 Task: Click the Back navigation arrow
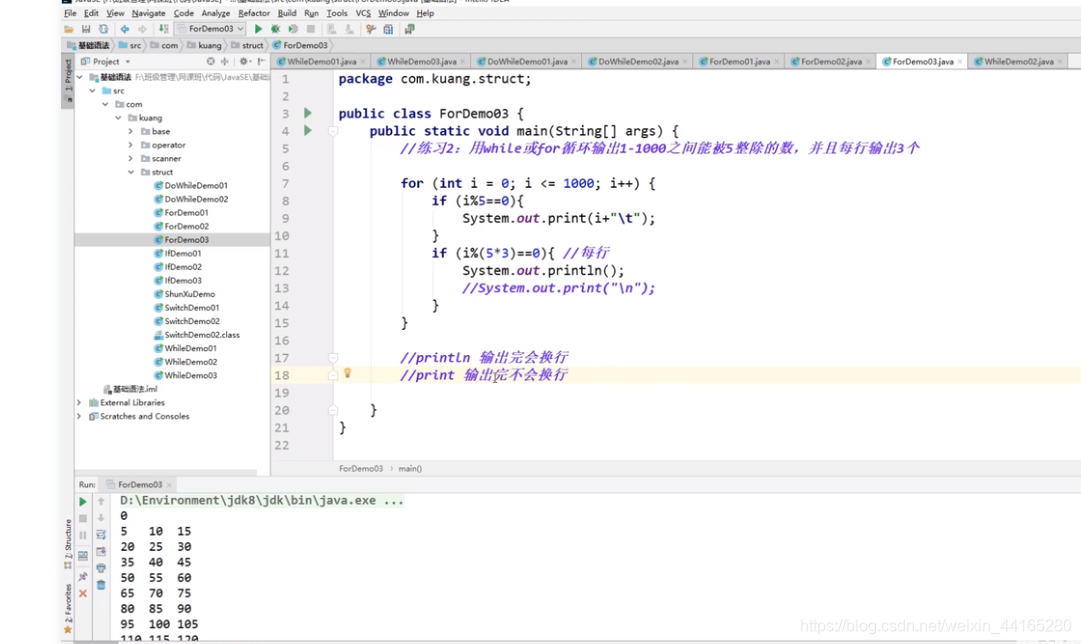click(x=125, y=29)
